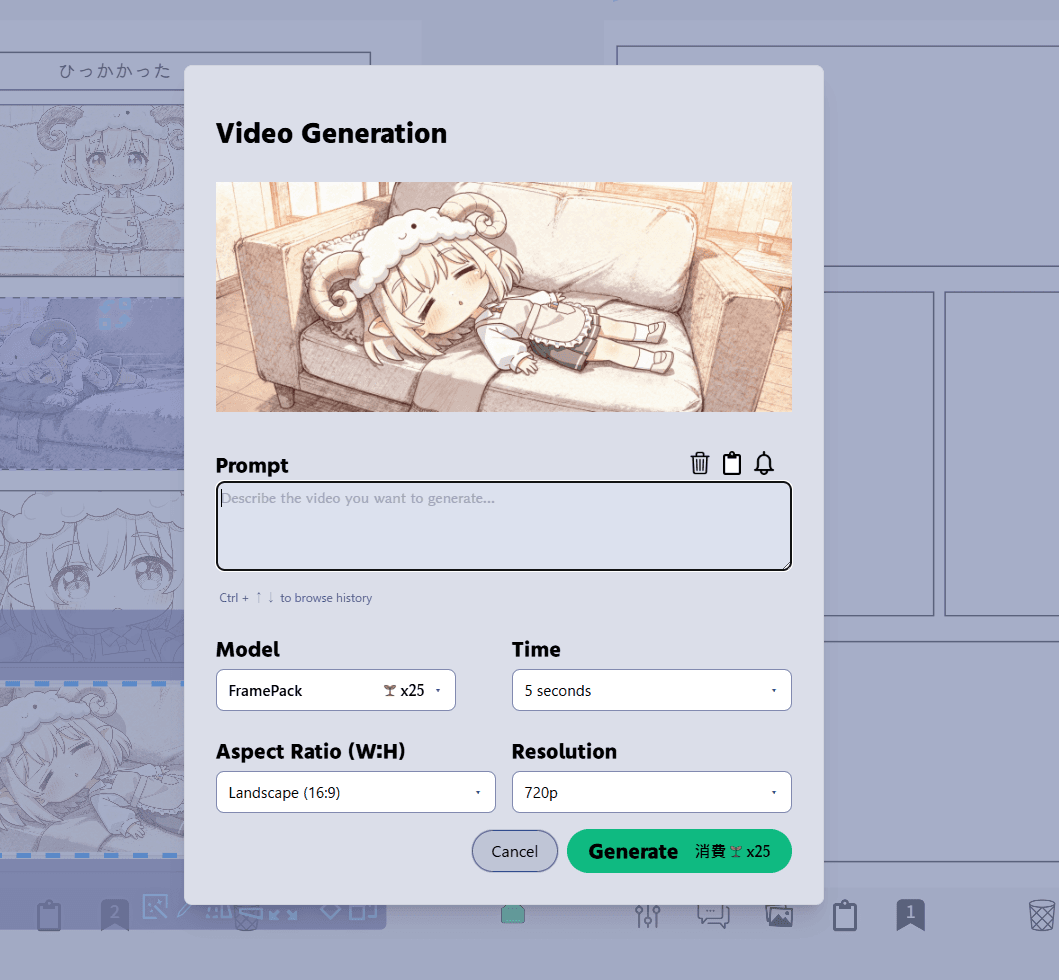
Task: Open the Aspect Ratio dropdown showing Landscape
Action: tap(355, 792)
